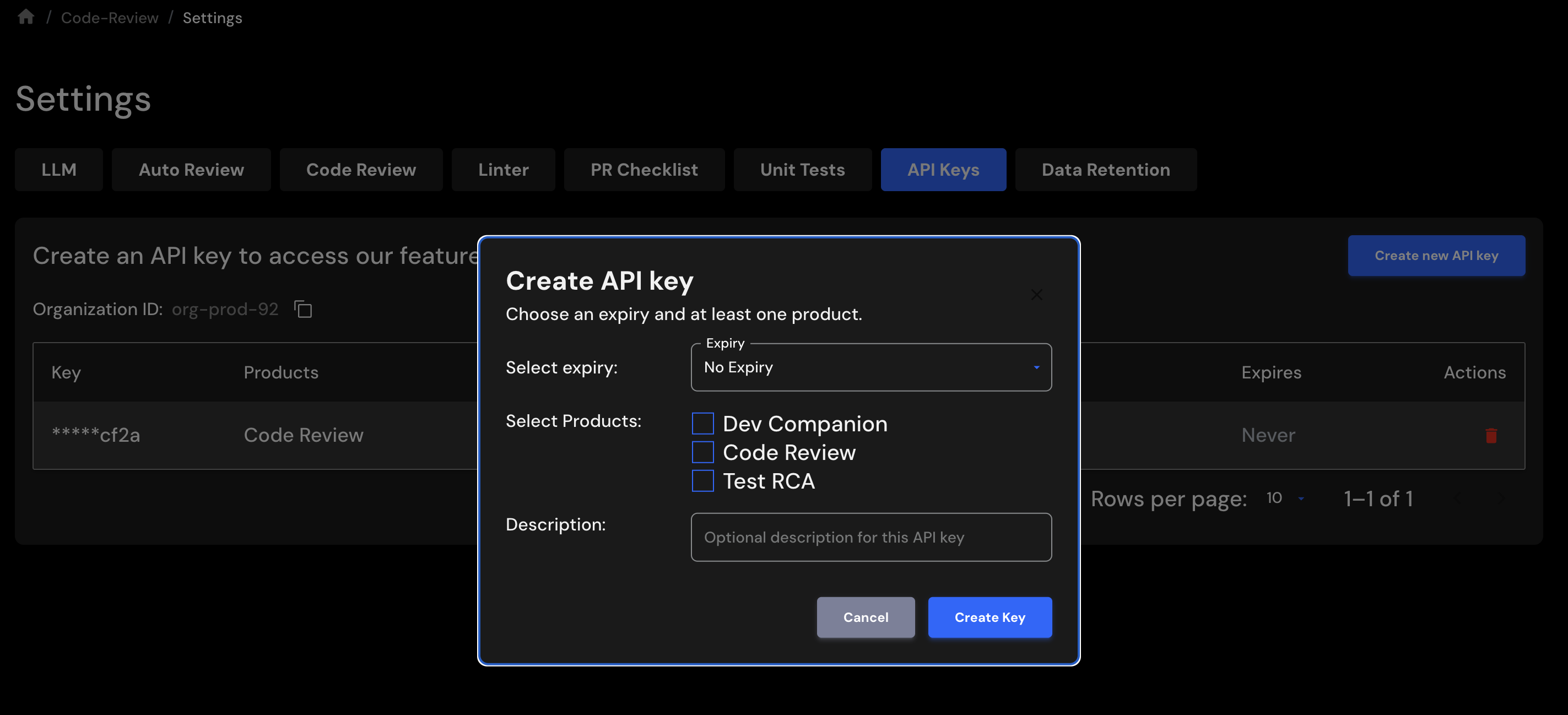The height and width of the screenshot is (715, 1568).
Task: Switch to the LLM tab
Action: pos(59,170)
